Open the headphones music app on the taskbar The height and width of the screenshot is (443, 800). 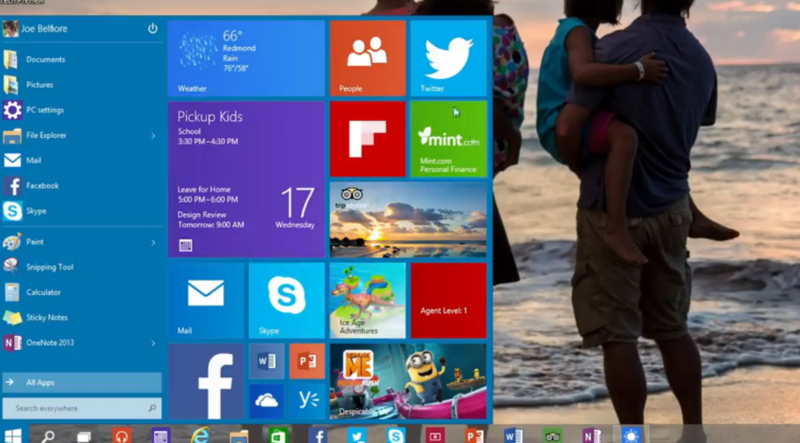click(121, 436)
